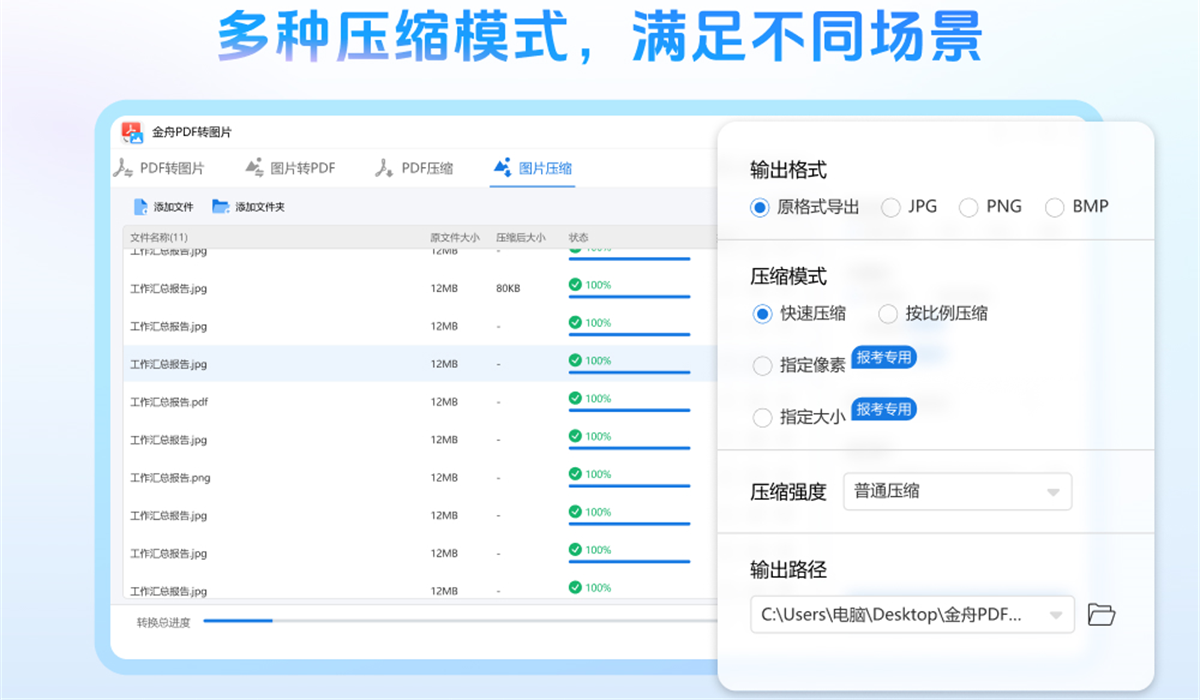The height and width of the screenshot is (700, 1200).
Task: Switch to the PDF压缩 tab
Action: (x=427, y=168)
